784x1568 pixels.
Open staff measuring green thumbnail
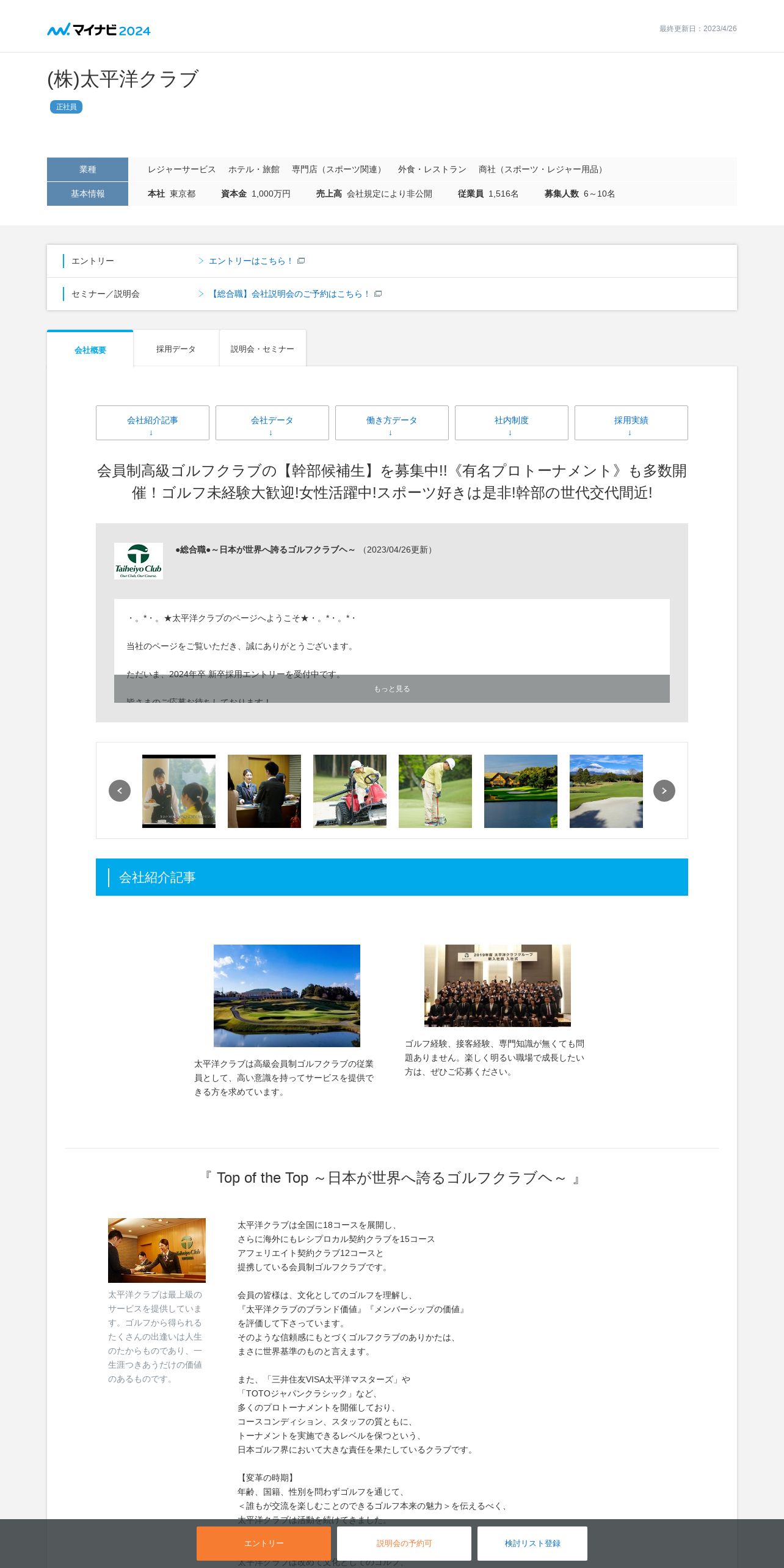coord(435,791)
